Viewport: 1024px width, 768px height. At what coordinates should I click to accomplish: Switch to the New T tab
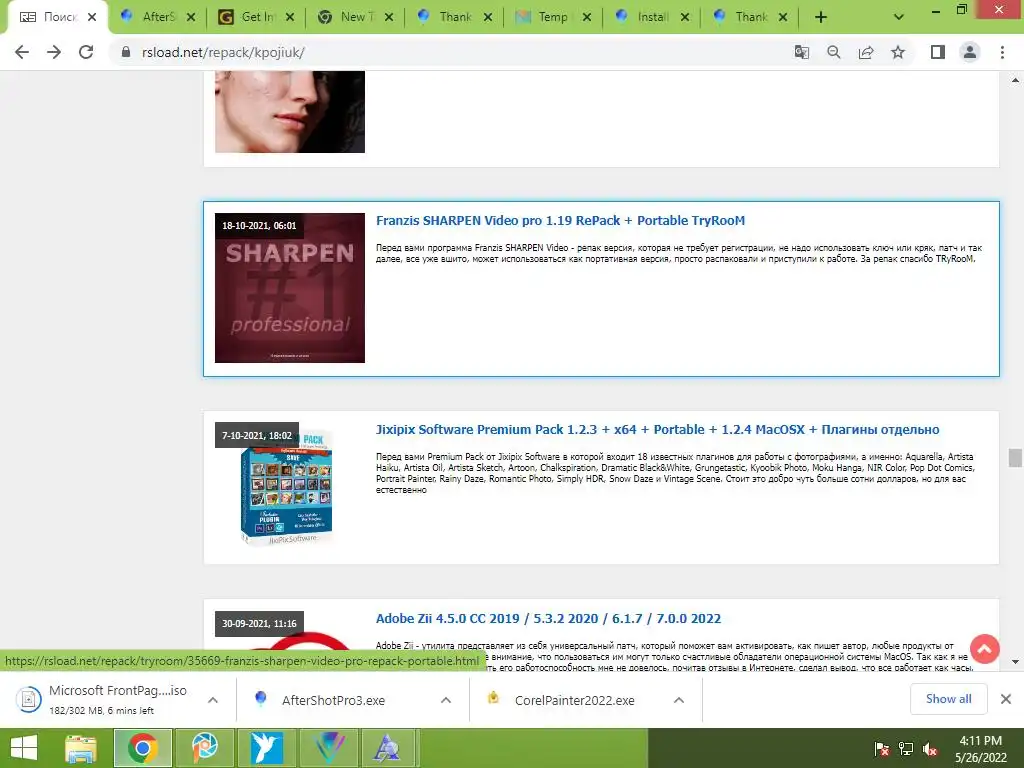(x=355, y=18)
